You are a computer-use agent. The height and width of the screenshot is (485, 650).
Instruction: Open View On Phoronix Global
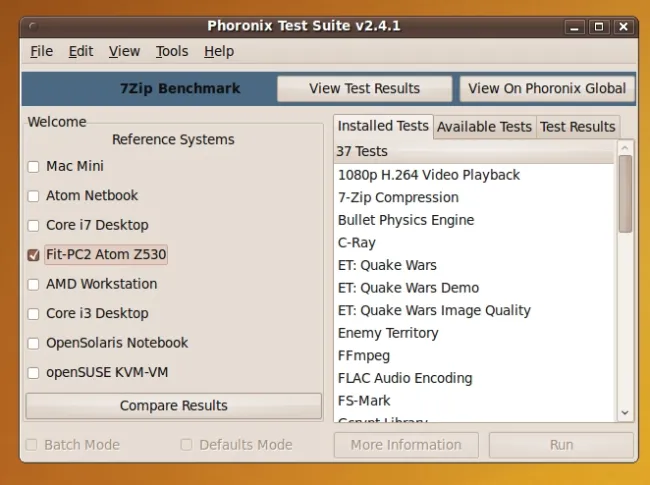[x=546, y=88]
